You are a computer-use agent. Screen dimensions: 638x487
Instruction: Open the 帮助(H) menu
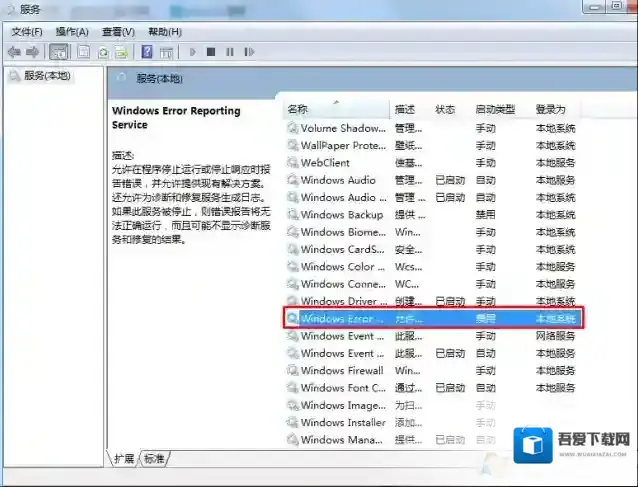pos(165,32)
